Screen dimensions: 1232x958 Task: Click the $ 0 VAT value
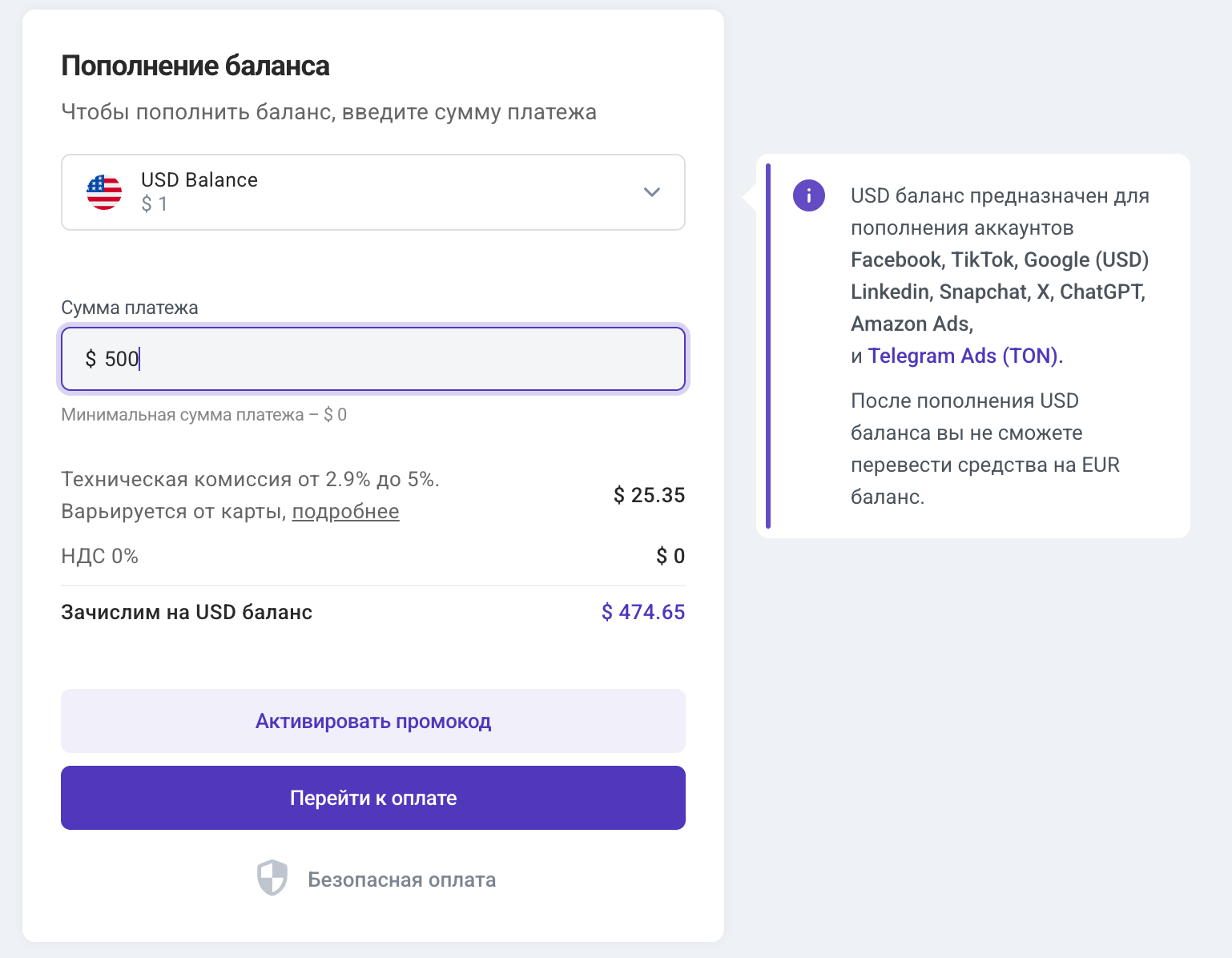click(x=670, y=556)
